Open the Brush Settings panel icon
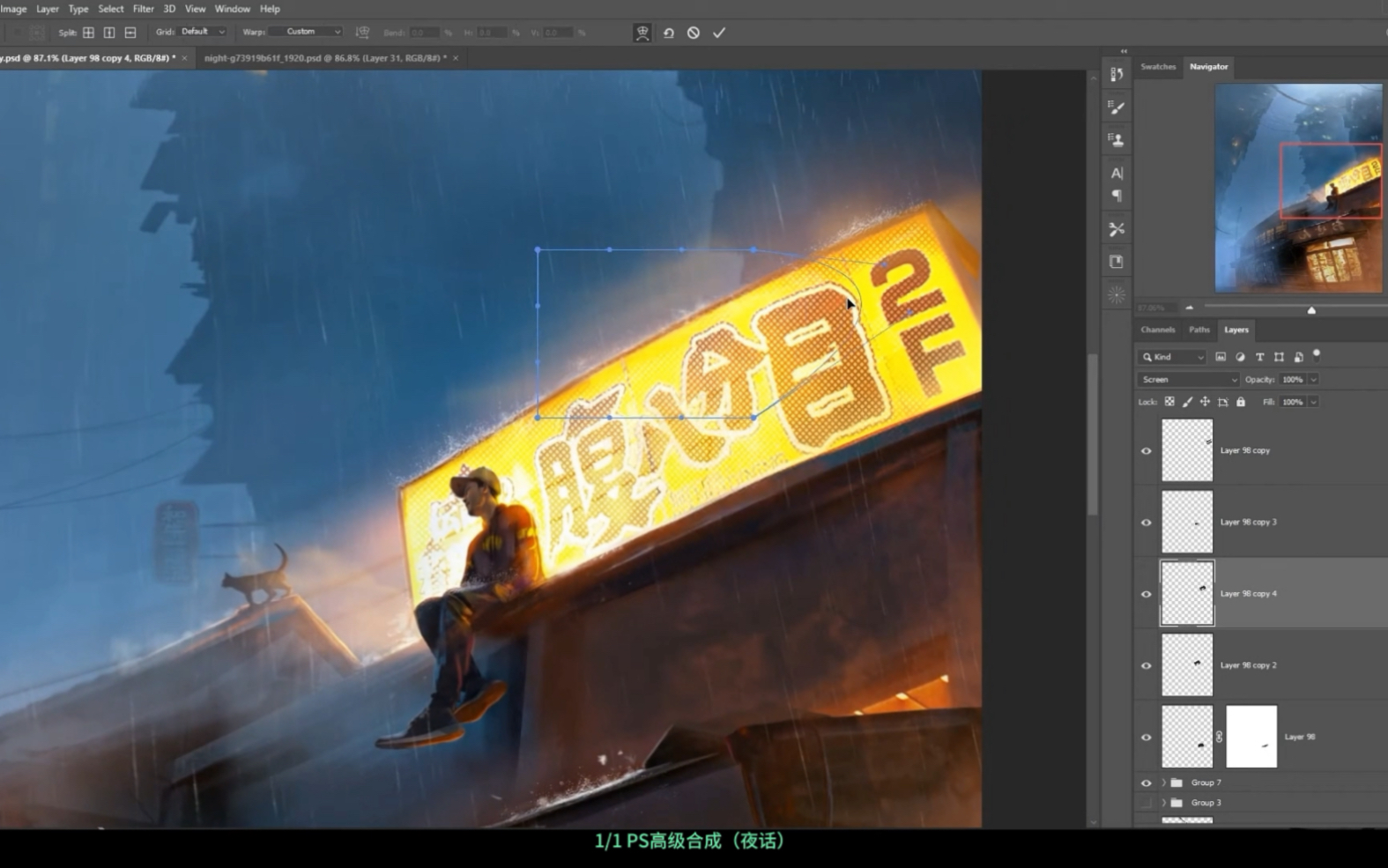The height and width of the screenshot is (868, 1388). [1117, 108]
